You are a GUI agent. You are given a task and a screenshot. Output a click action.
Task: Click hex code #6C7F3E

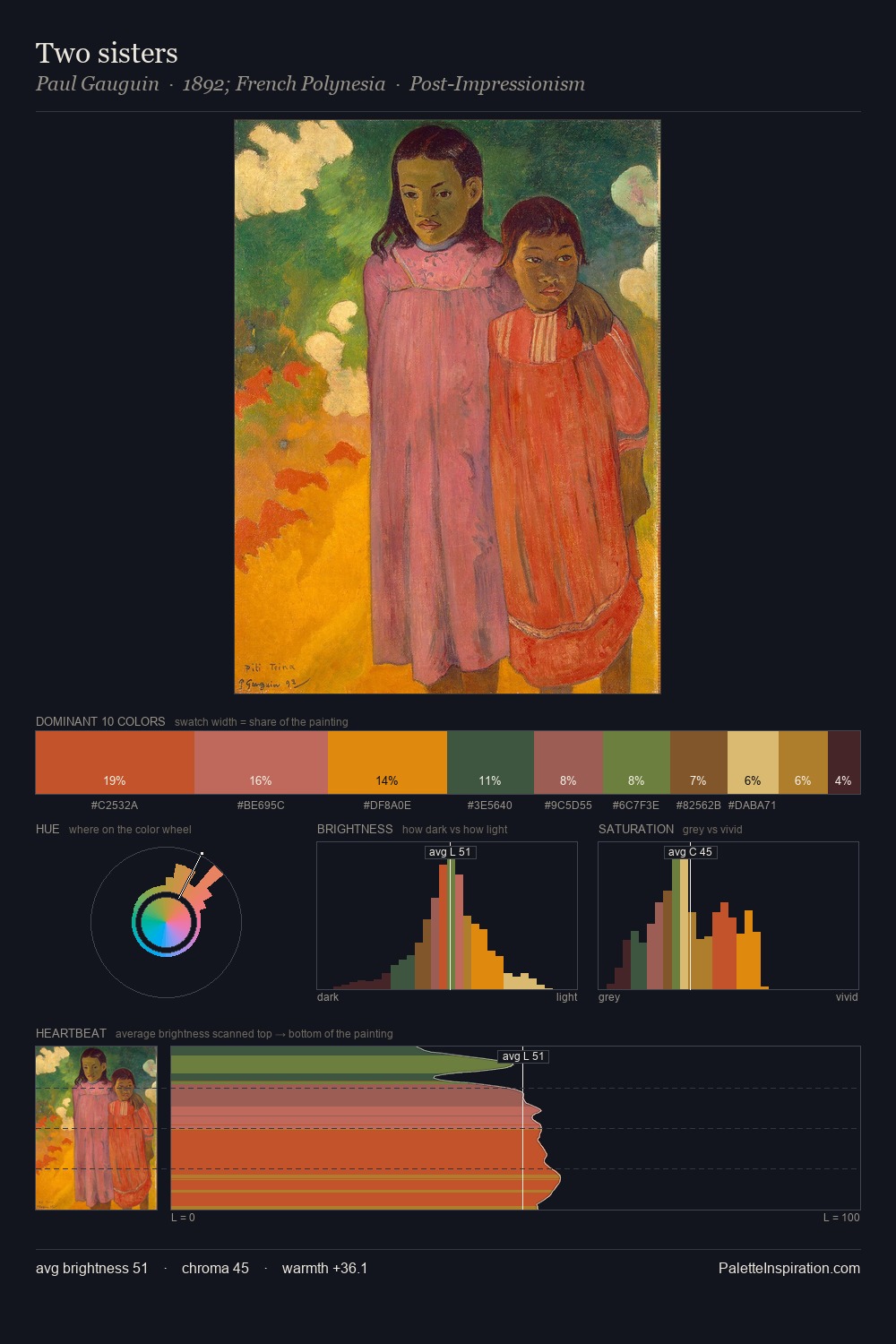pos(636,806)
